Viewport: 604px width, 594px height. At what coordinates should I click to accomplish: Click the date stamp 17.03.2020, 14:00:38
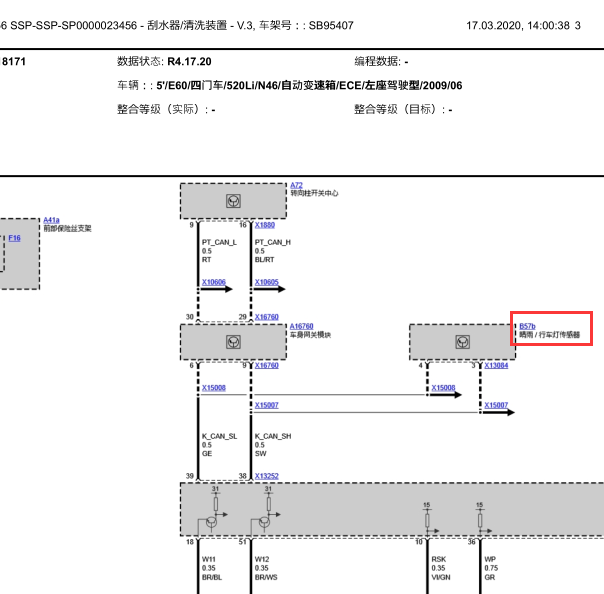point(518,26)
